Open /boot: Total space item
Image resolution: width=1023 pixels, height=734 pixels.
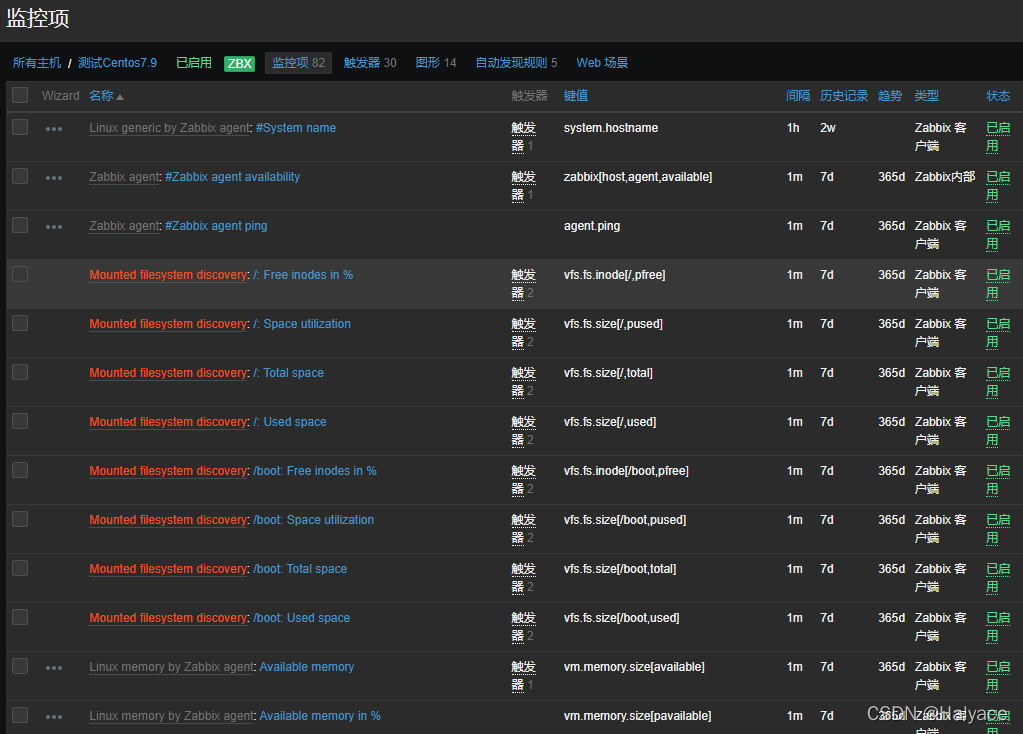coord(300,568)
